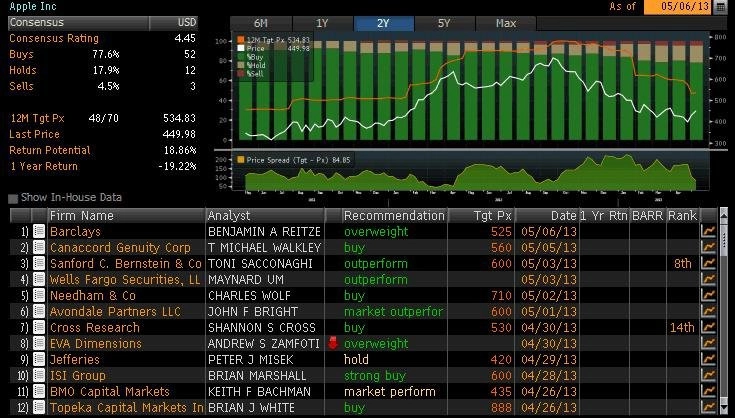Open Barclays report document icon

point(39,231)
